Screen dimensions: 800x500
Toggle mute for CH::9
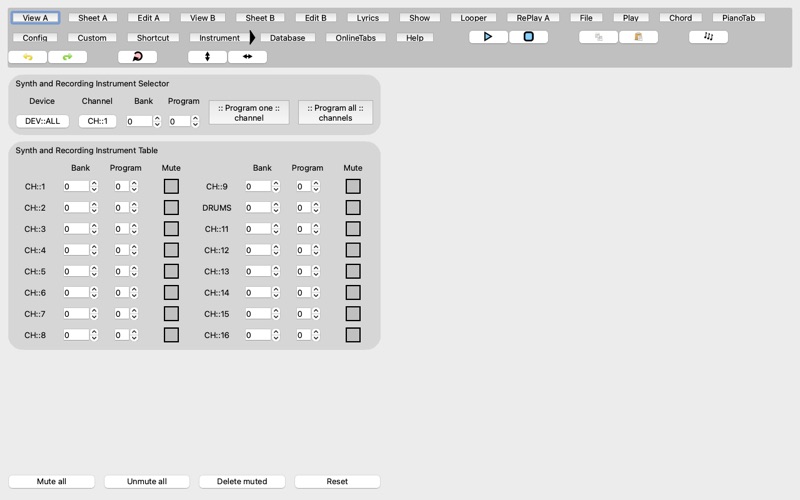pos(353,186)
